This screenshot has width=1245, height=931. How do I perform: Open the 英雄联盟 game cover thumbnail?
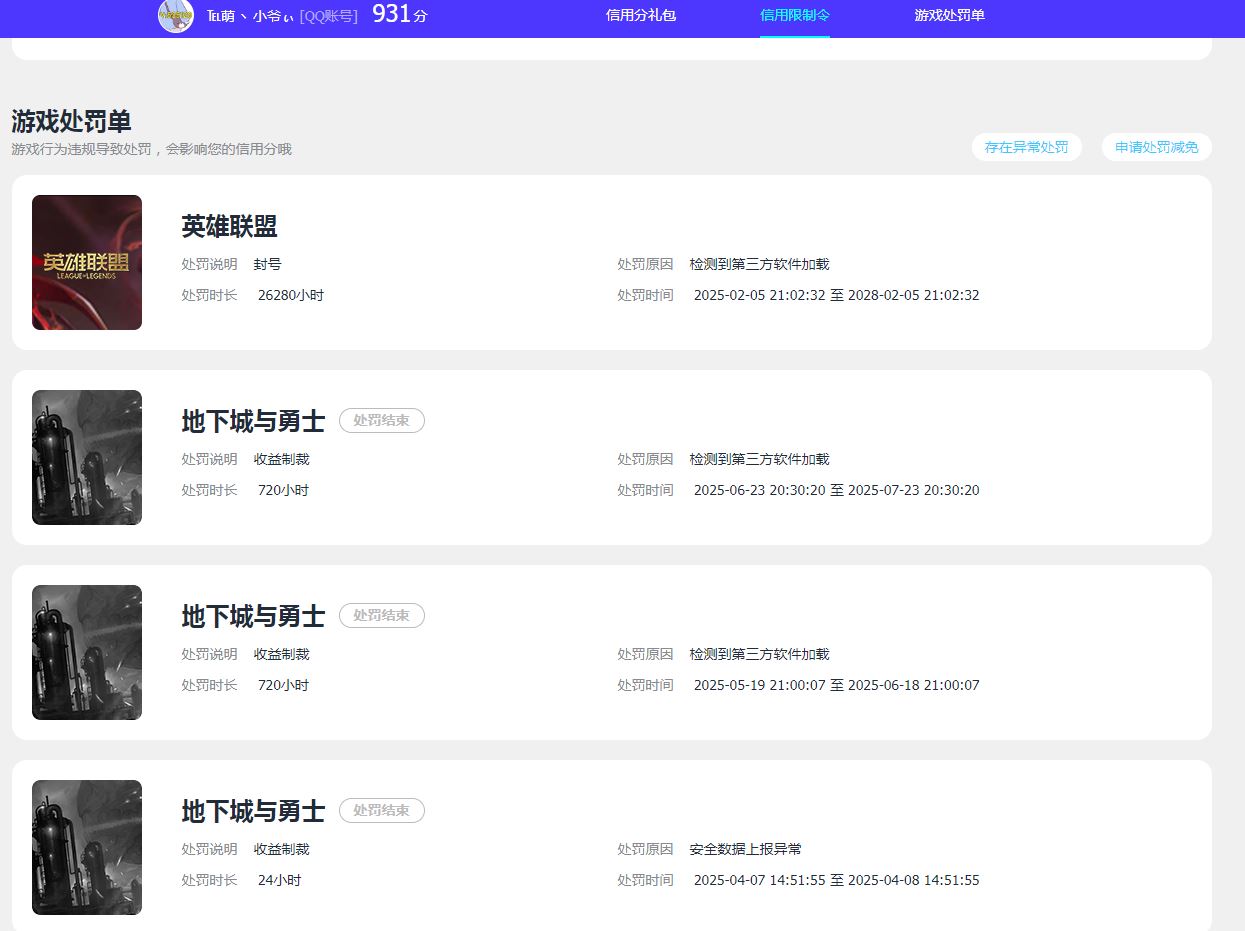pyautogui.click(x=87, y=262)
